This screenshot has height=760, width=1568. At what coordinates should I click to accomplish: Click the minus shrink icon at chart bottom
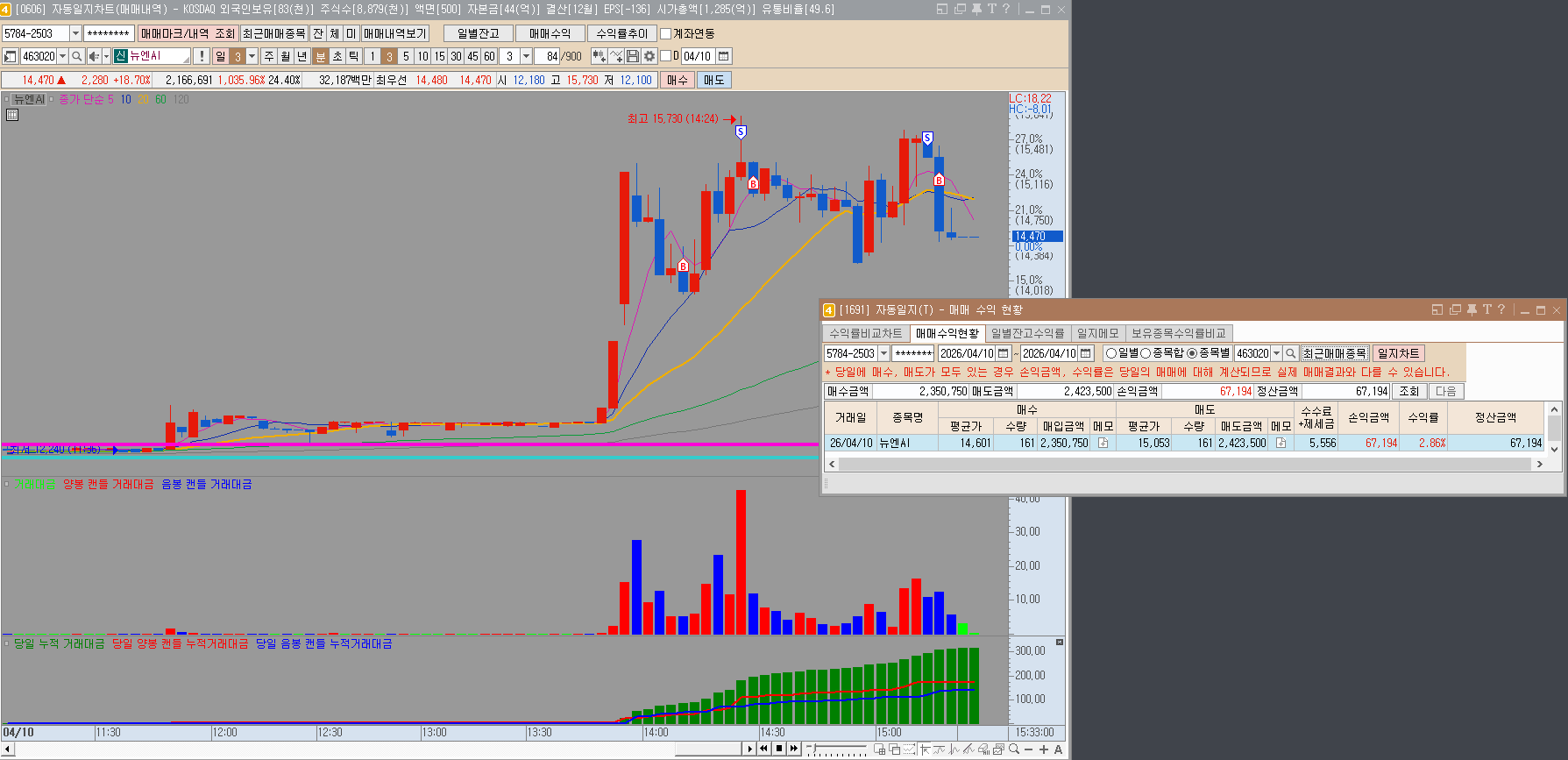click(1028, 749)
